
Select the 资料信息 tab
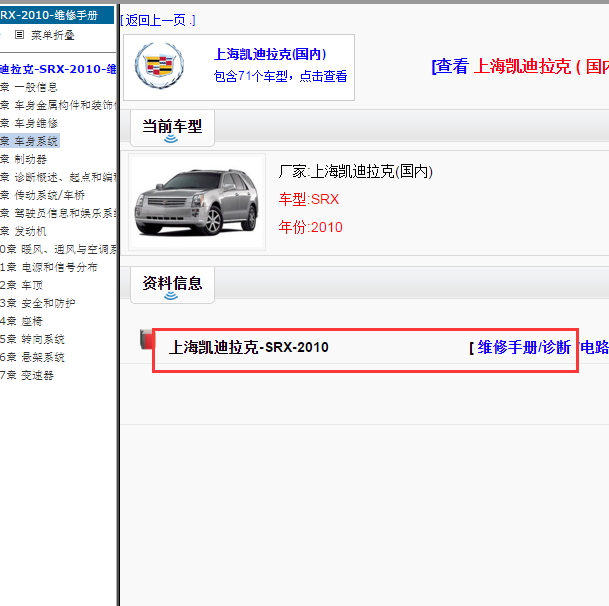tap(172, 285)
